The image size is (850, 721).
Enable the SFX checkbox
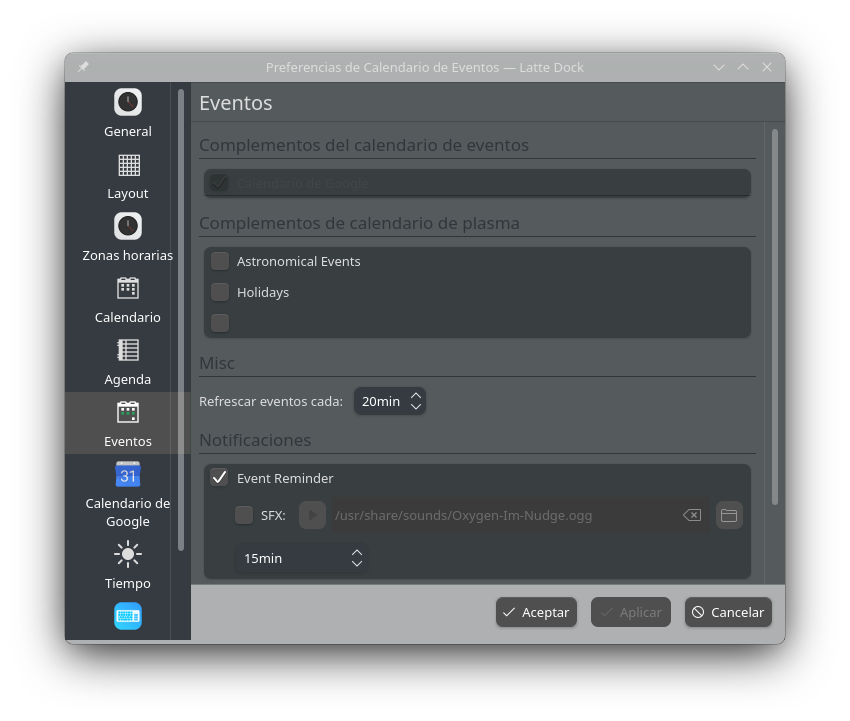click(244, 515)
